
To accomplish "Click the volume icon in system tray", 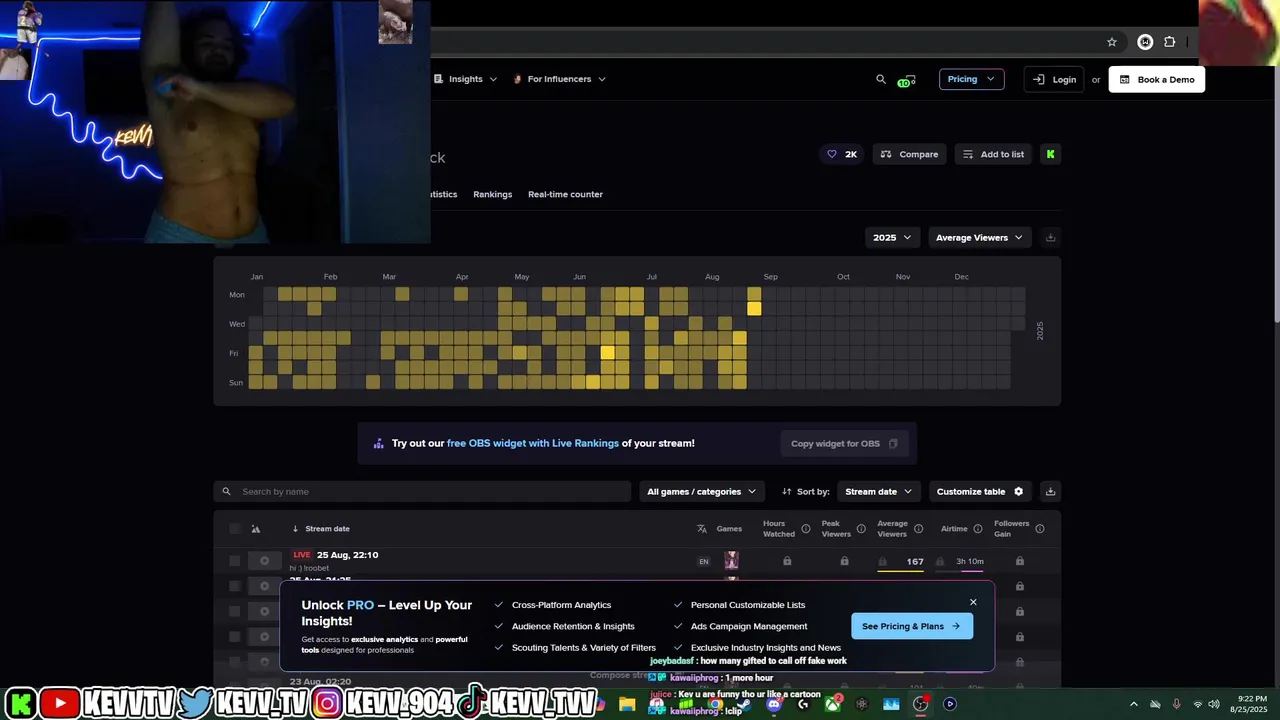I will coord(1213,704).
